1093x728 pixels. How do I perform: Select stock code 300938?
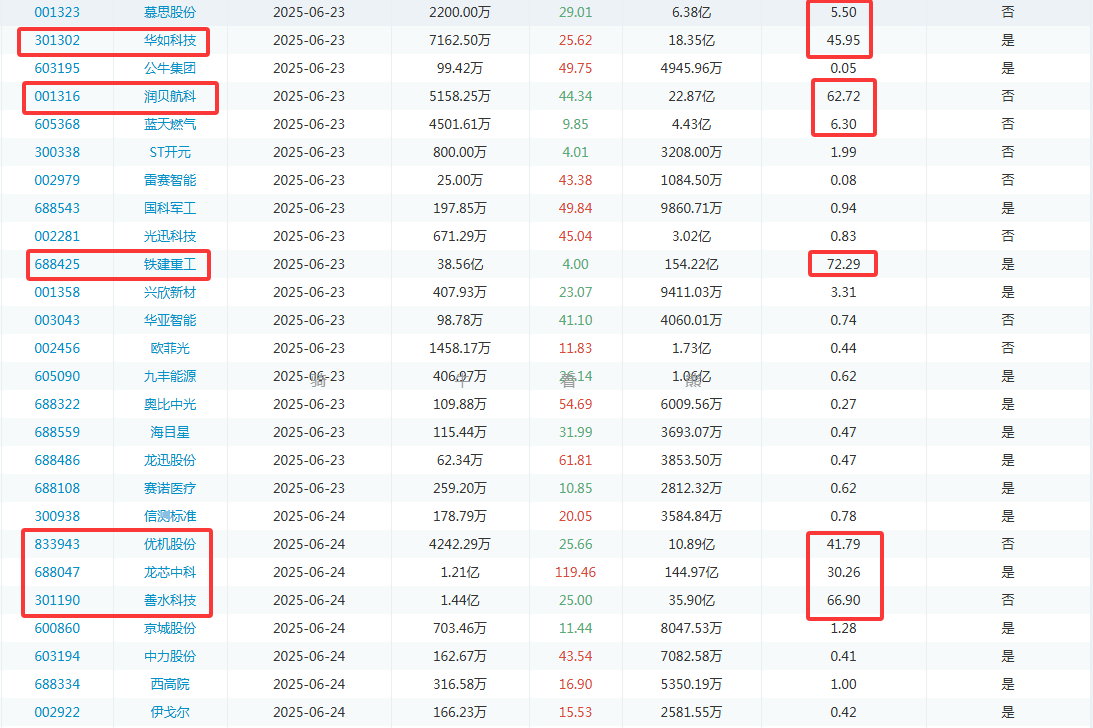[x=57, y=516]
